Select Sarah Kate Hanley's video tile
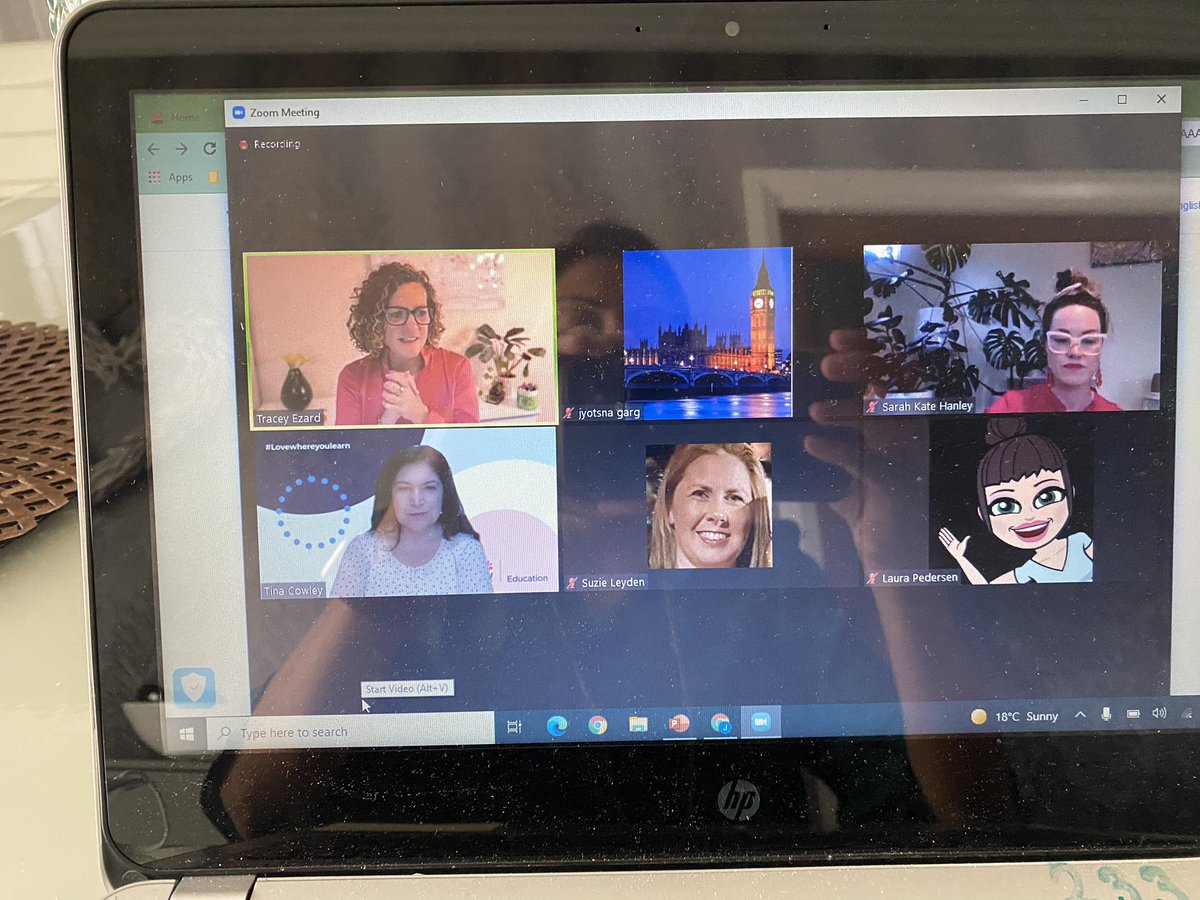 click(x=1012, y=327)
